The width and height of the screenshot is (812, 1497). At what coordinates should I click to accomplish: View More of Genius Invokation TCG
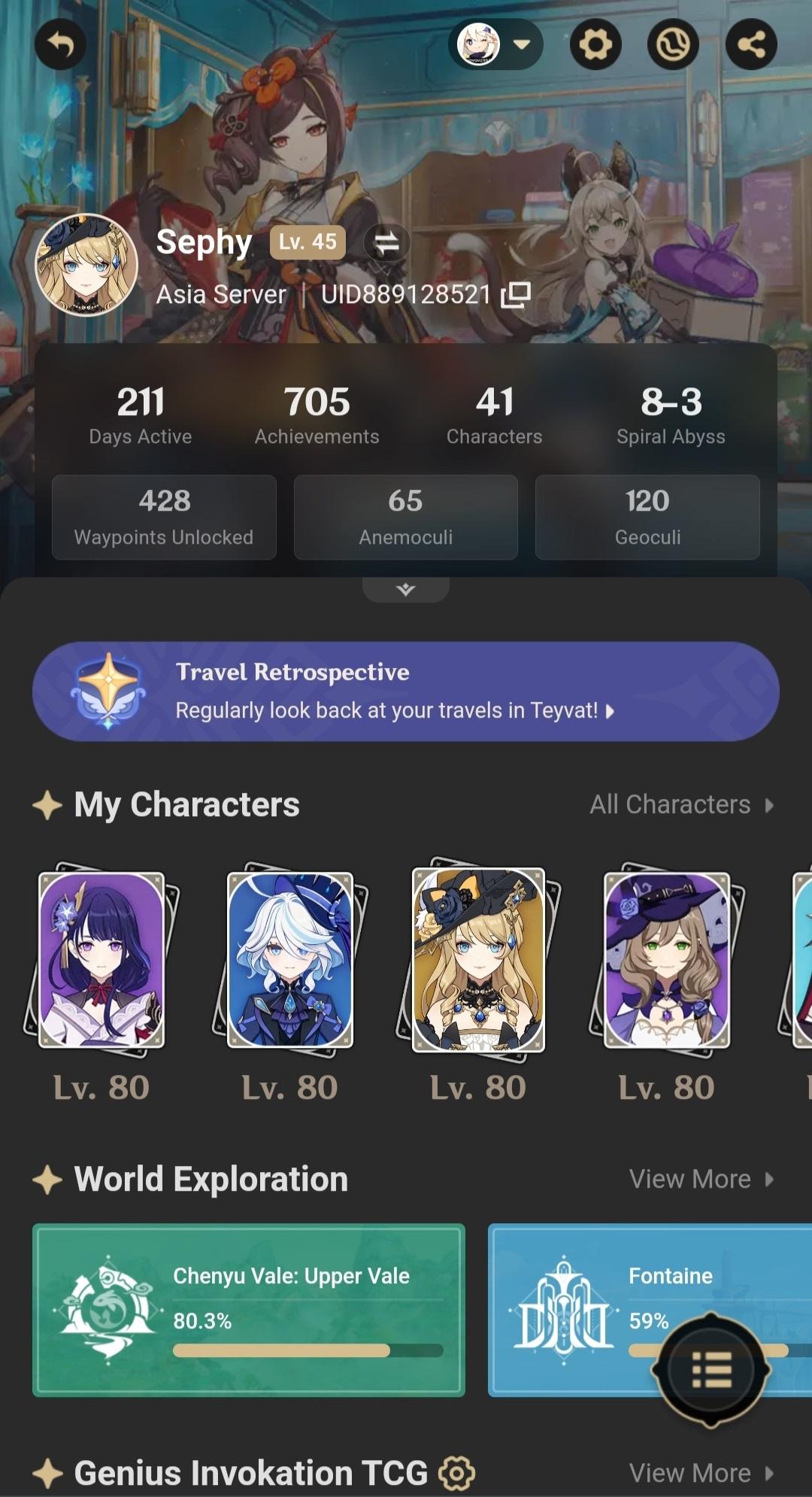701,1473
